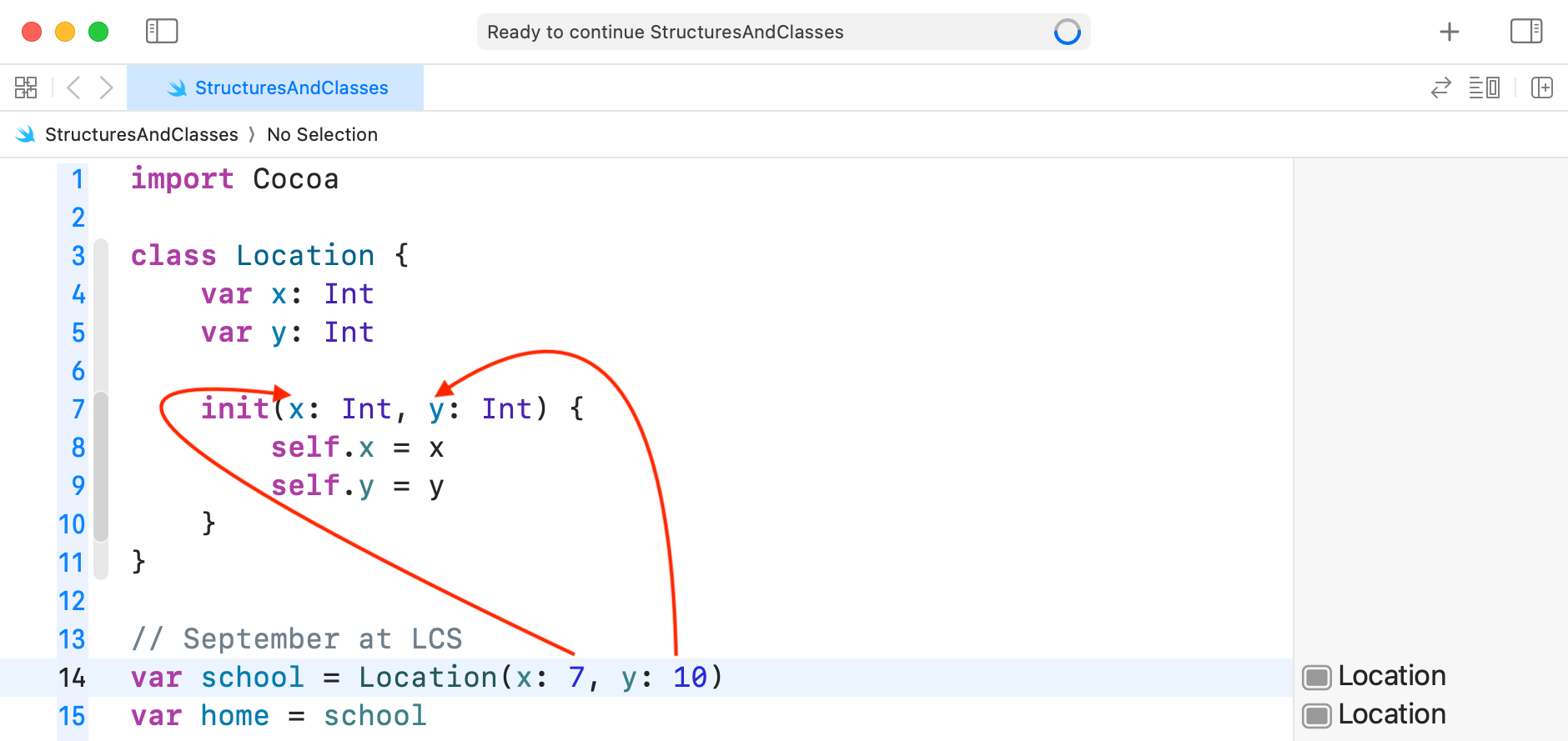
Task: Click the code folding ribbon beside line 8
Action: [x=101, y=448]
